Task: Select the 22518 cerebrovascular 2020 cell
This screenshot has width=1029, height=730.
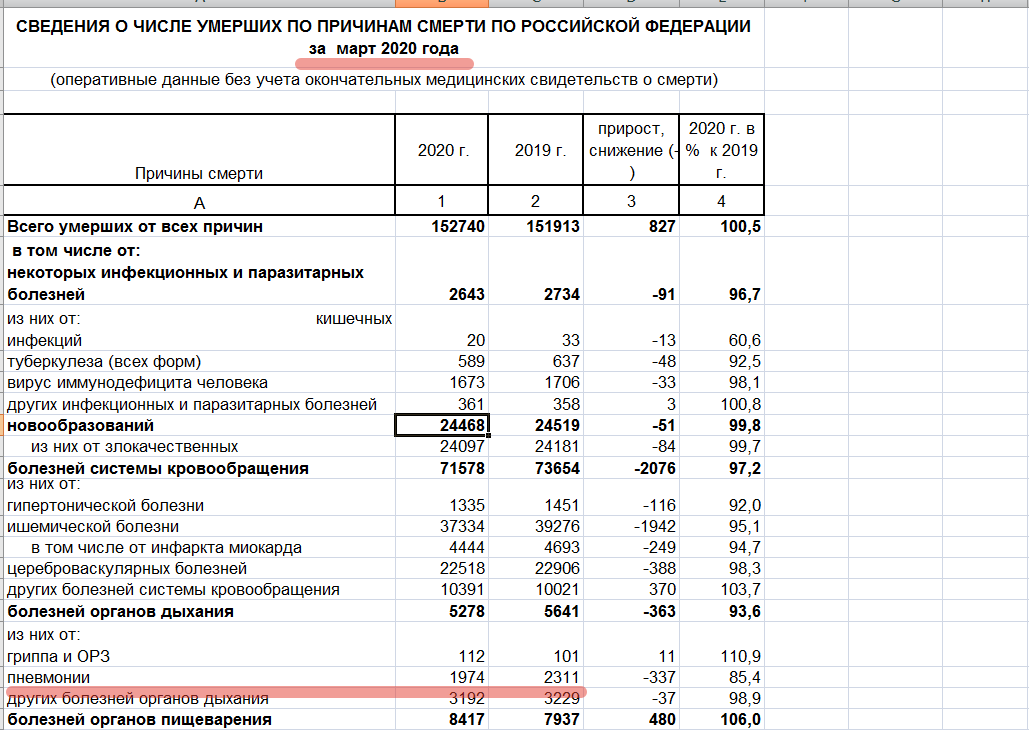Action: [442, 569]
